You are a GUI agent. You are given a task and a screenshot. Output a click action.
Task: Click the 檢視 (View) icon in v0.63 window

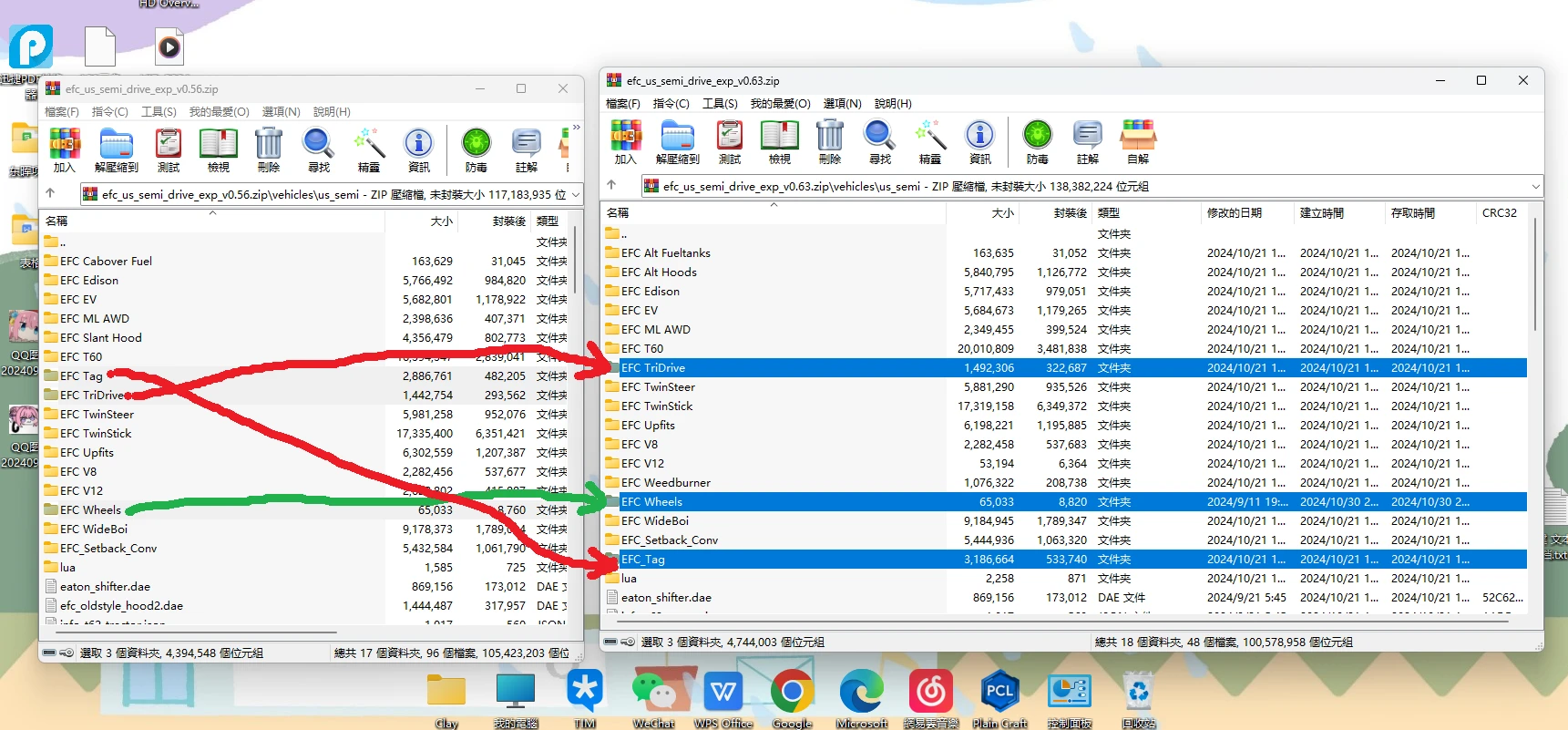click(780, 141)
